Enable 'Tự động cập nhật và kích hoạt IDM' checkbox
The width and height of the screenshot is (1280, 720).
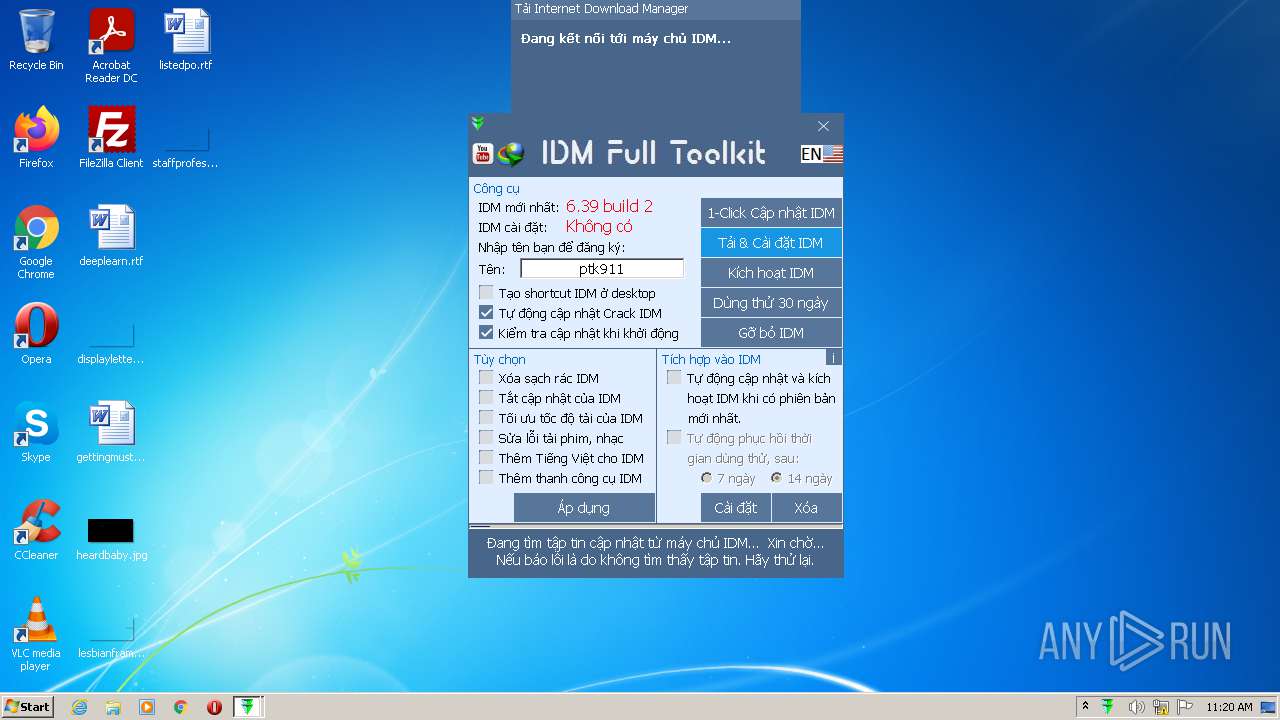(x=674, y=378)
